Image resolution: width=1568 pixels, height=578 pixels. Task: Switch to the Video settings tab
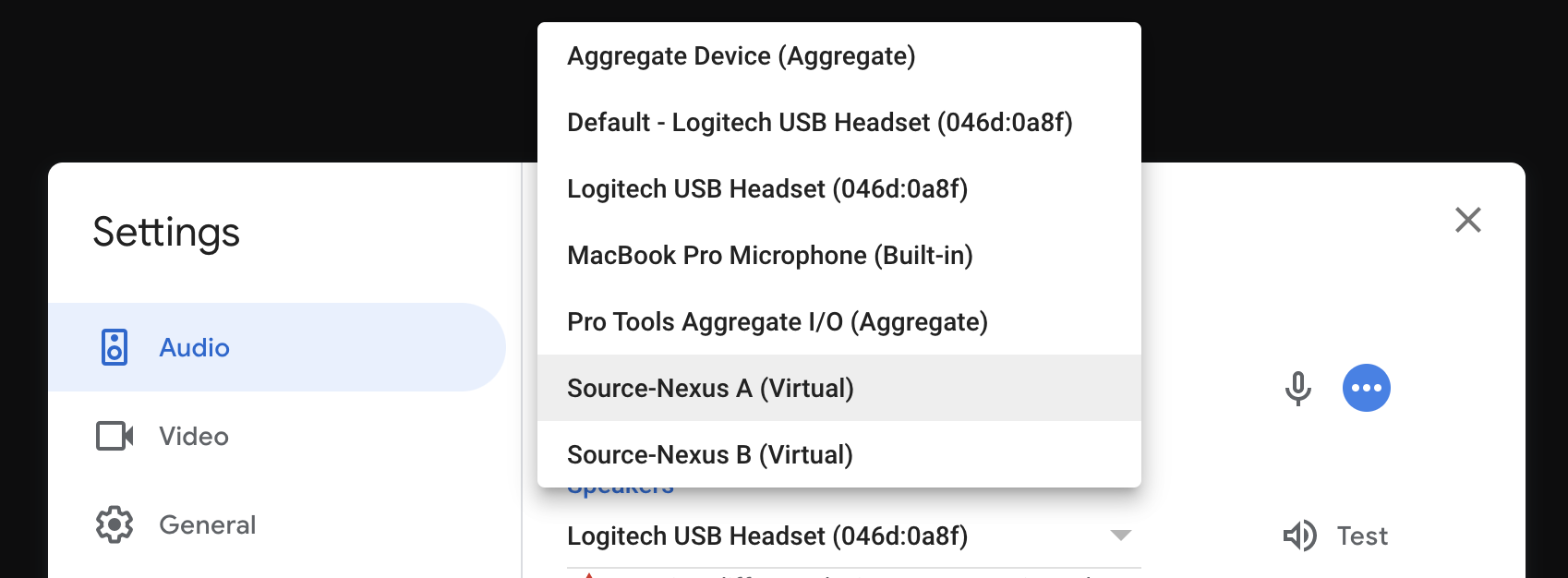[x=194, y=436]
